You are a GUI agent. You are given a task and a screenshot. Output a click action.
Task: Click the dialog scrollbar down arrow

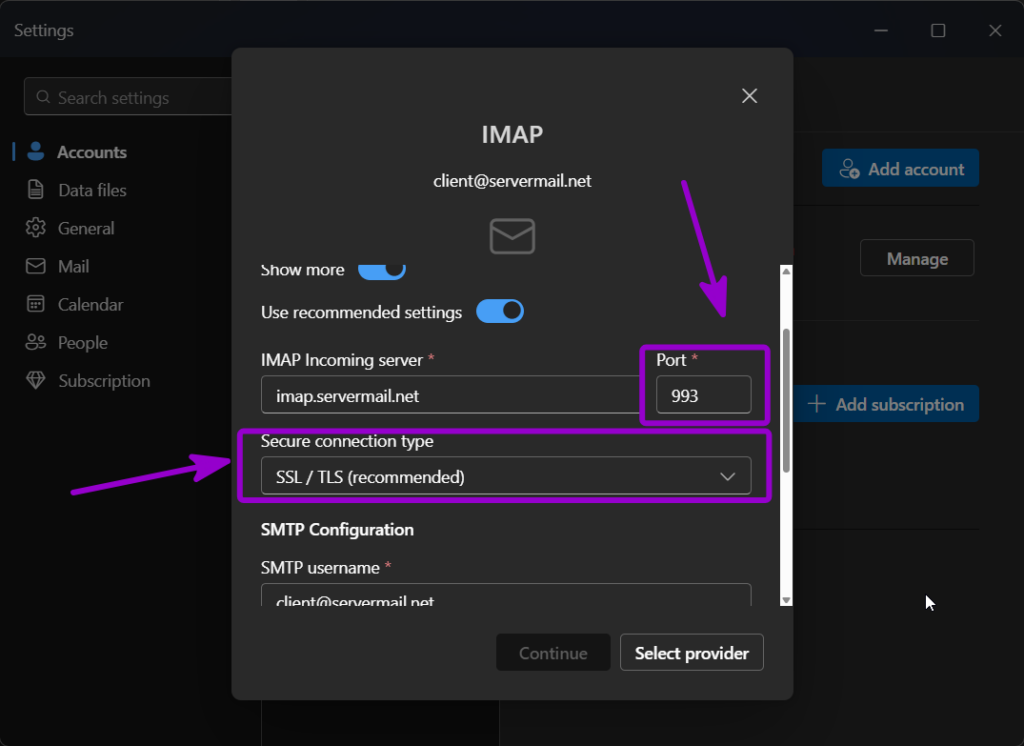tap(786, 600)
